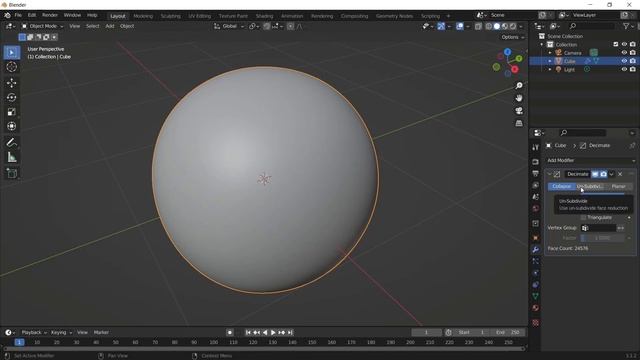The image size is (640, 360).
Task: Select the Select Box tool
Action: pos(12,53)
